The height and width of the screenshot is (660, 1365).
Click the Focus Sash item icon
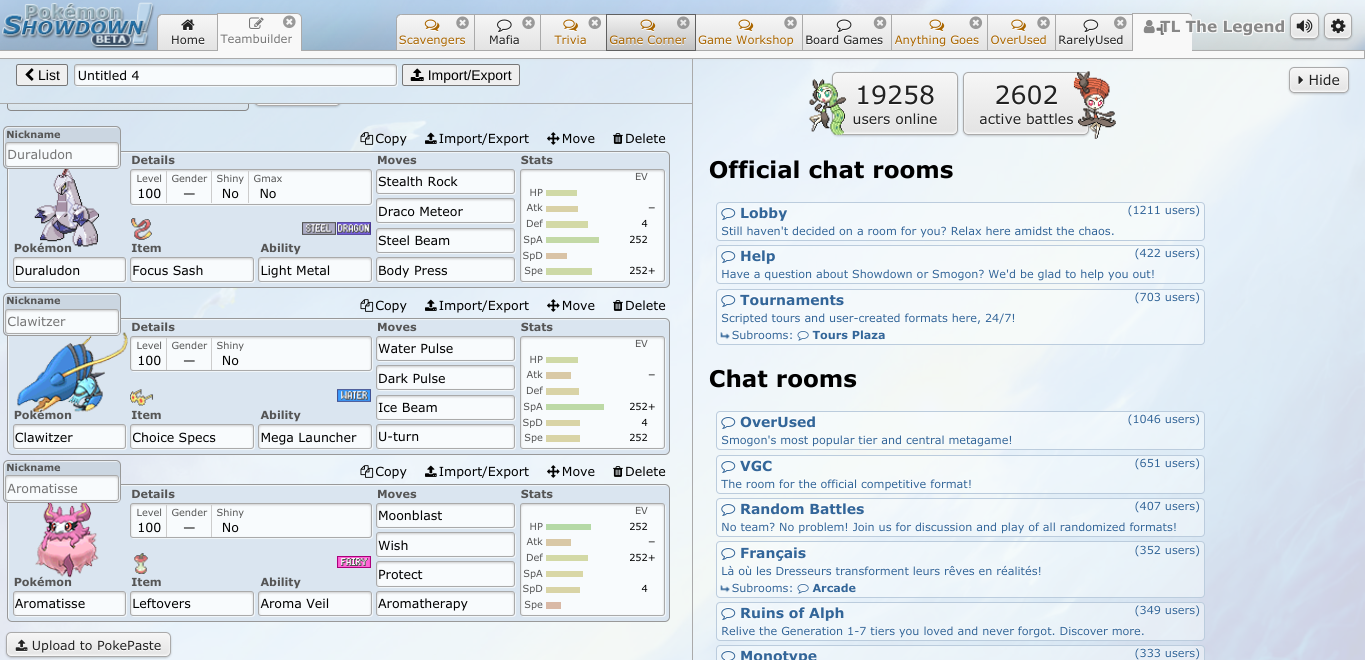tap(142, 228)
